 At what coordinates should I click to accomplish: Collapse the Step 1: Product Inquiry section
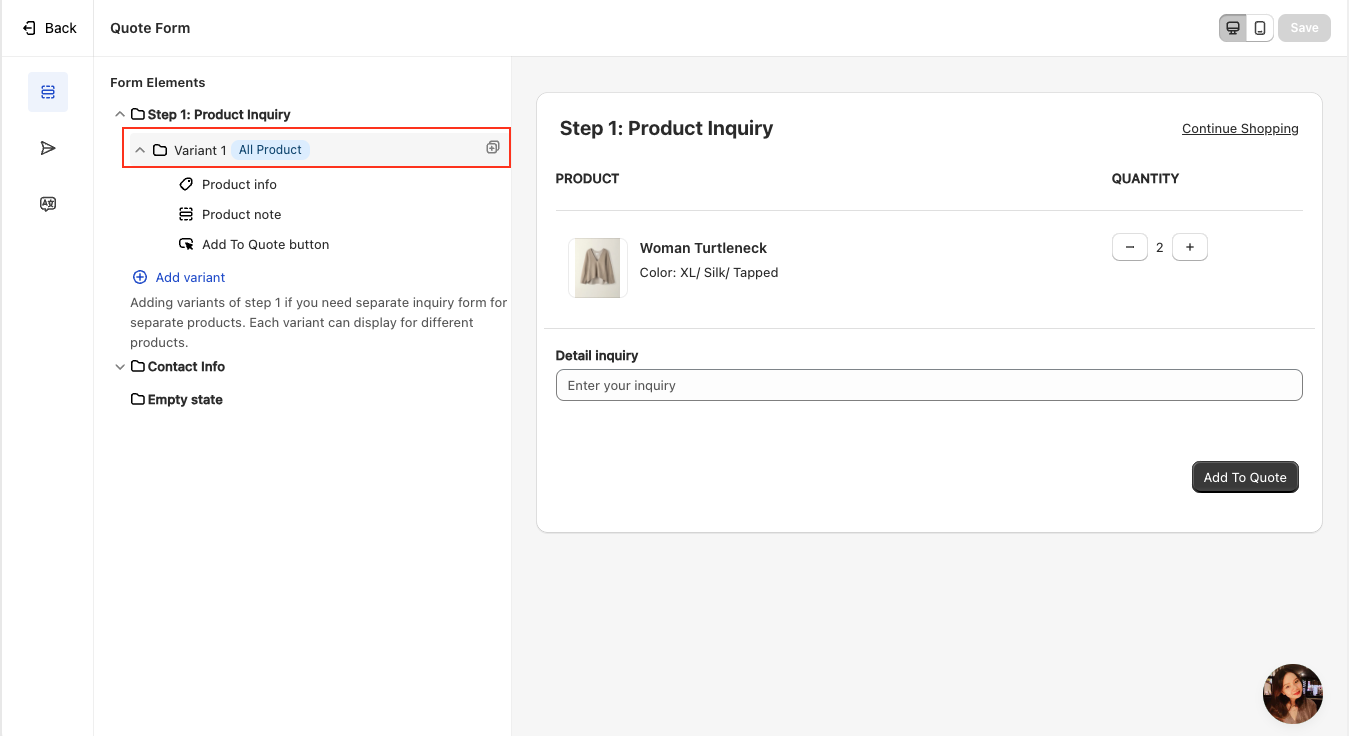tap(120, 115)
